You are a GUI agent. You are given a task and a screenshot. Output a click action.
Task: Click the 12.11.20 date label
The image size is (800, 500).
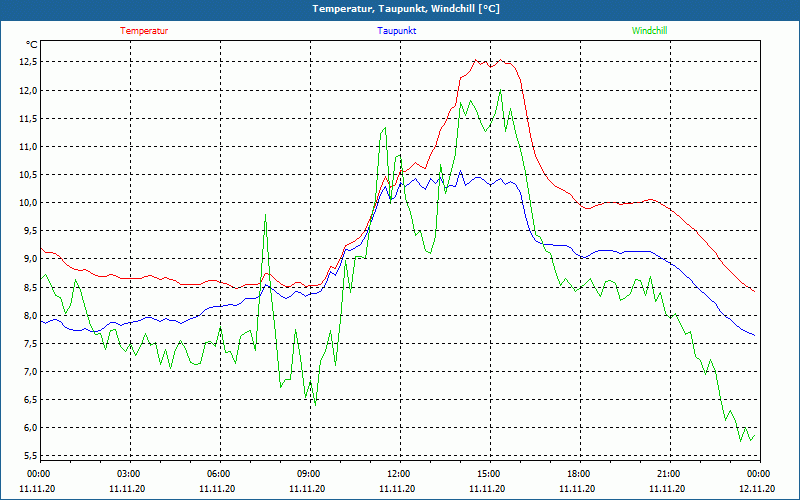coord(758,489)
